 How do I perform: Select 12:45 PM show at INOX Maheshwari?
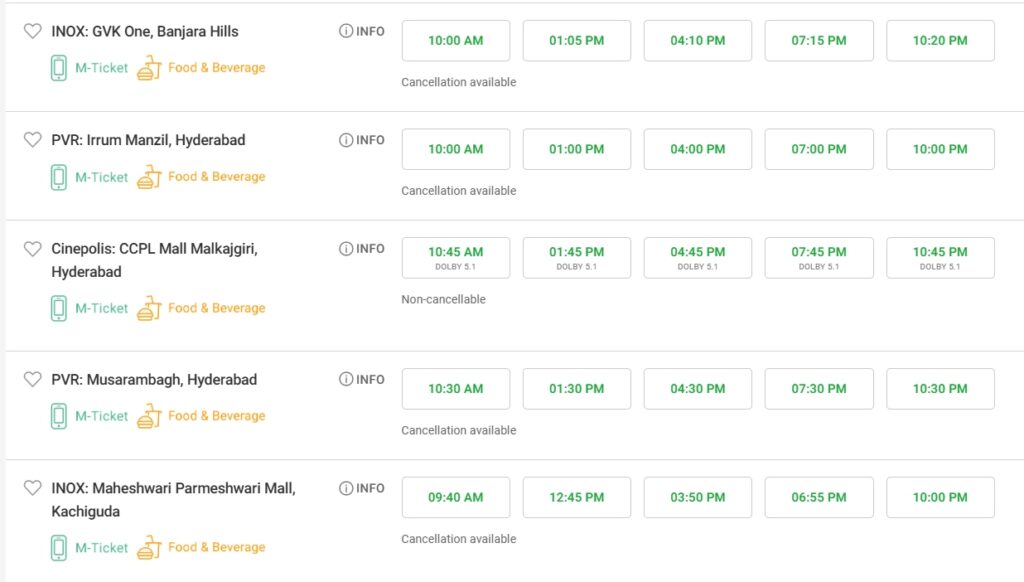pyautogui.click(x=576, y=497)
